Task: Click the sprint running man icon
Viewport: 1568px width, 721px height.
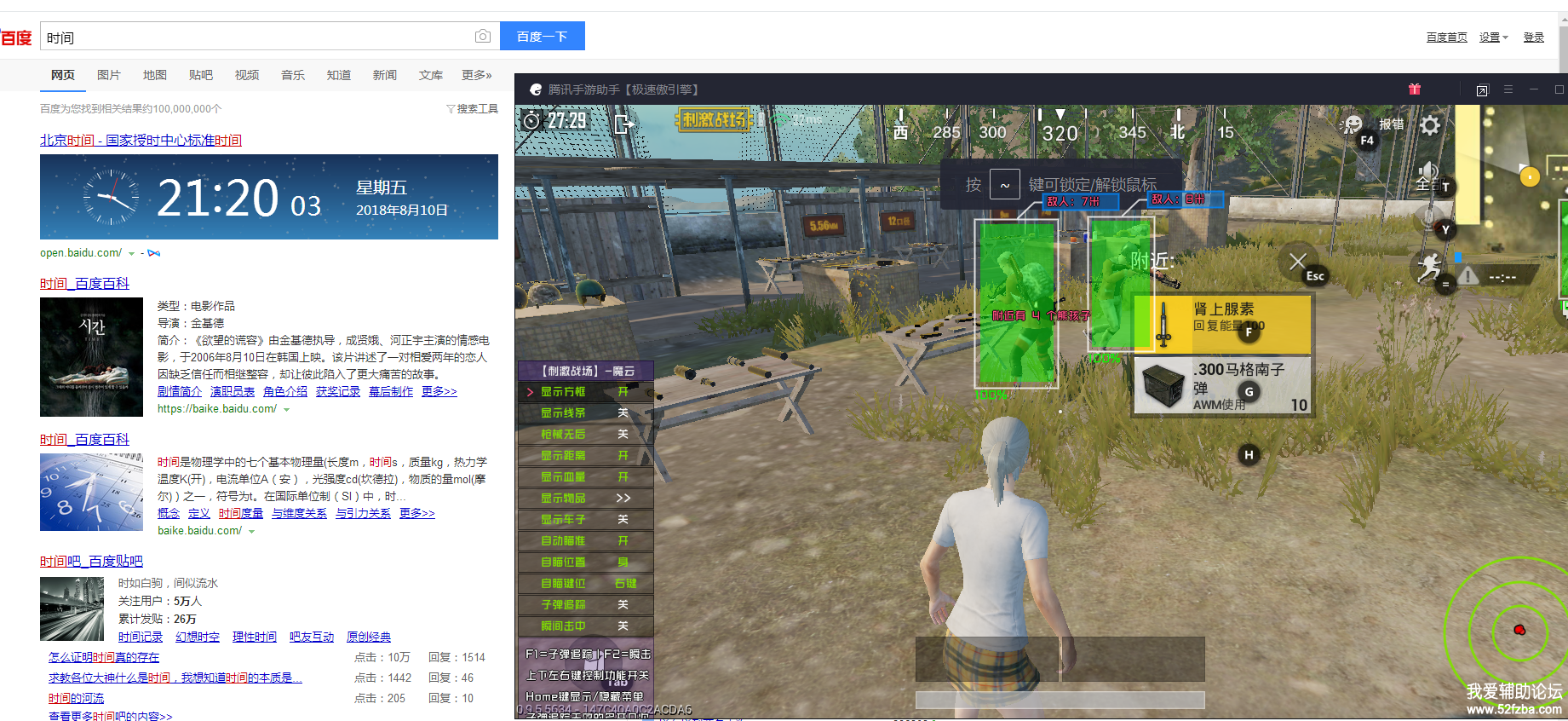Action: pos(1428,267)
